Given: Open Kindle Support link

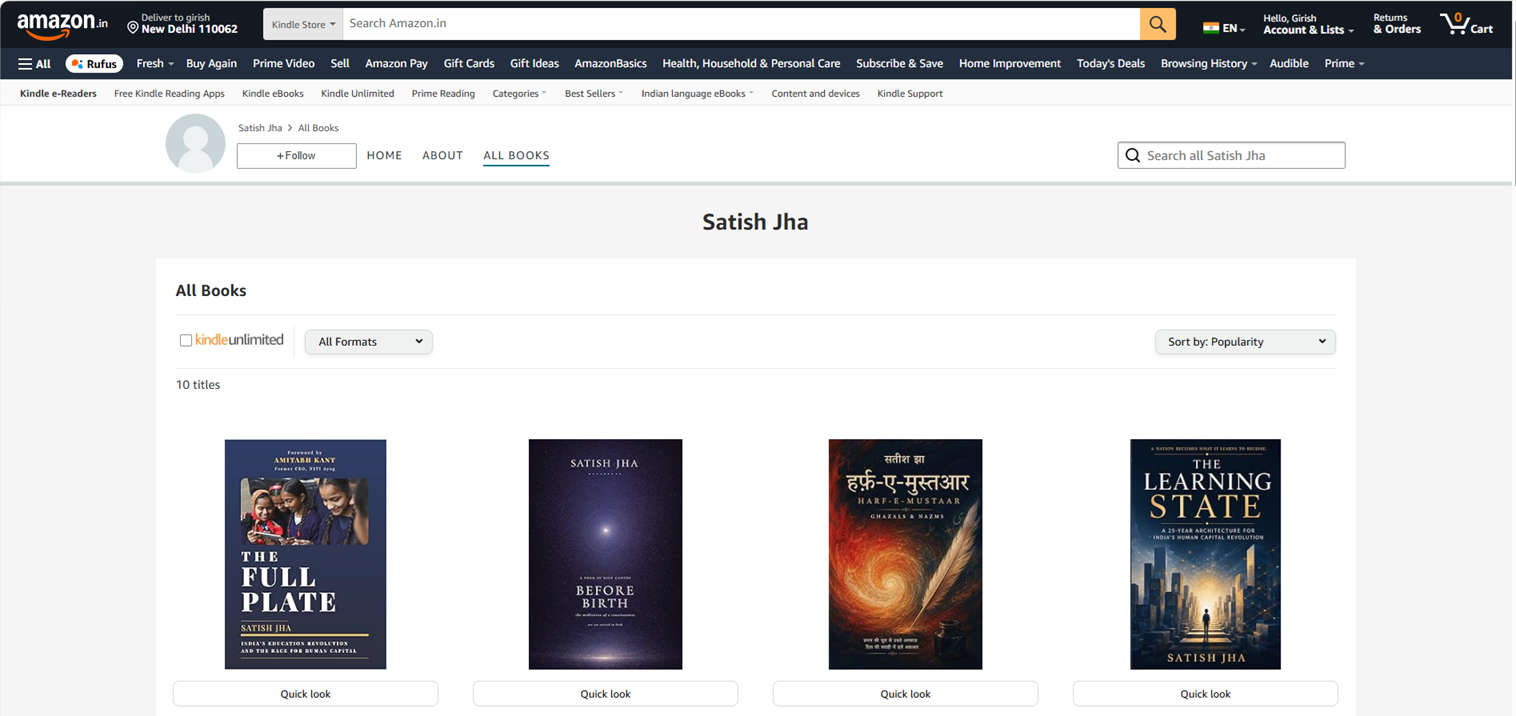Looking at the screenshot, I should coord(909,93).
